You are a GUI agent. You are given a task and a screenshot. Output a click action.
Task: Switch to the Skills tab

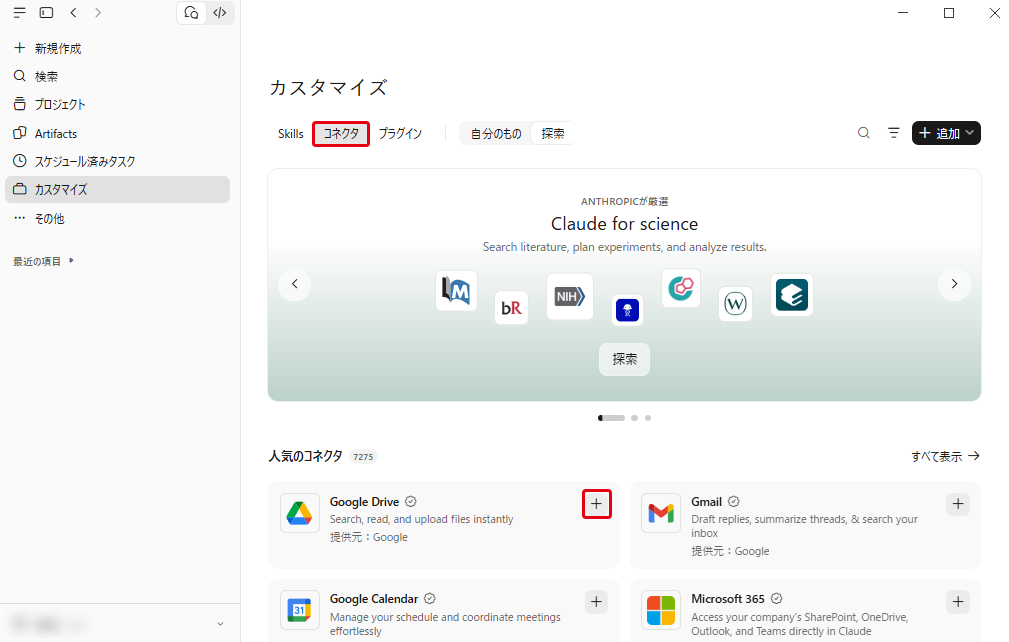pos(290,134)
